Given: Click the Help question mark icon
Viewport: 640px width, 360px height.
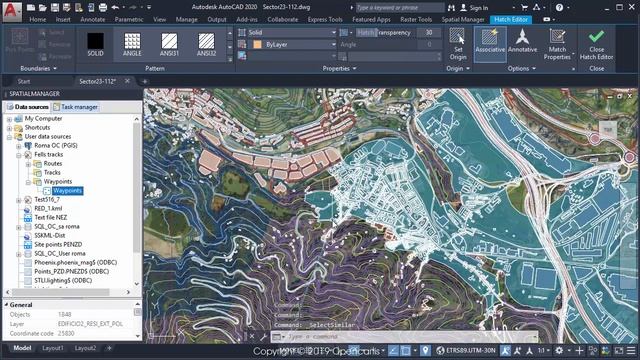Looking at the screenshot, I should point(559,7).
